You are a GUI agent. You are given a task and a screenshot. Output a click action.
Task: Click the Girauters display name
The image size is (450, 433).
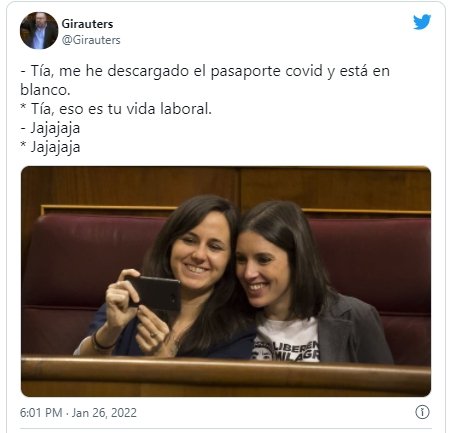(x=87, y=24)
